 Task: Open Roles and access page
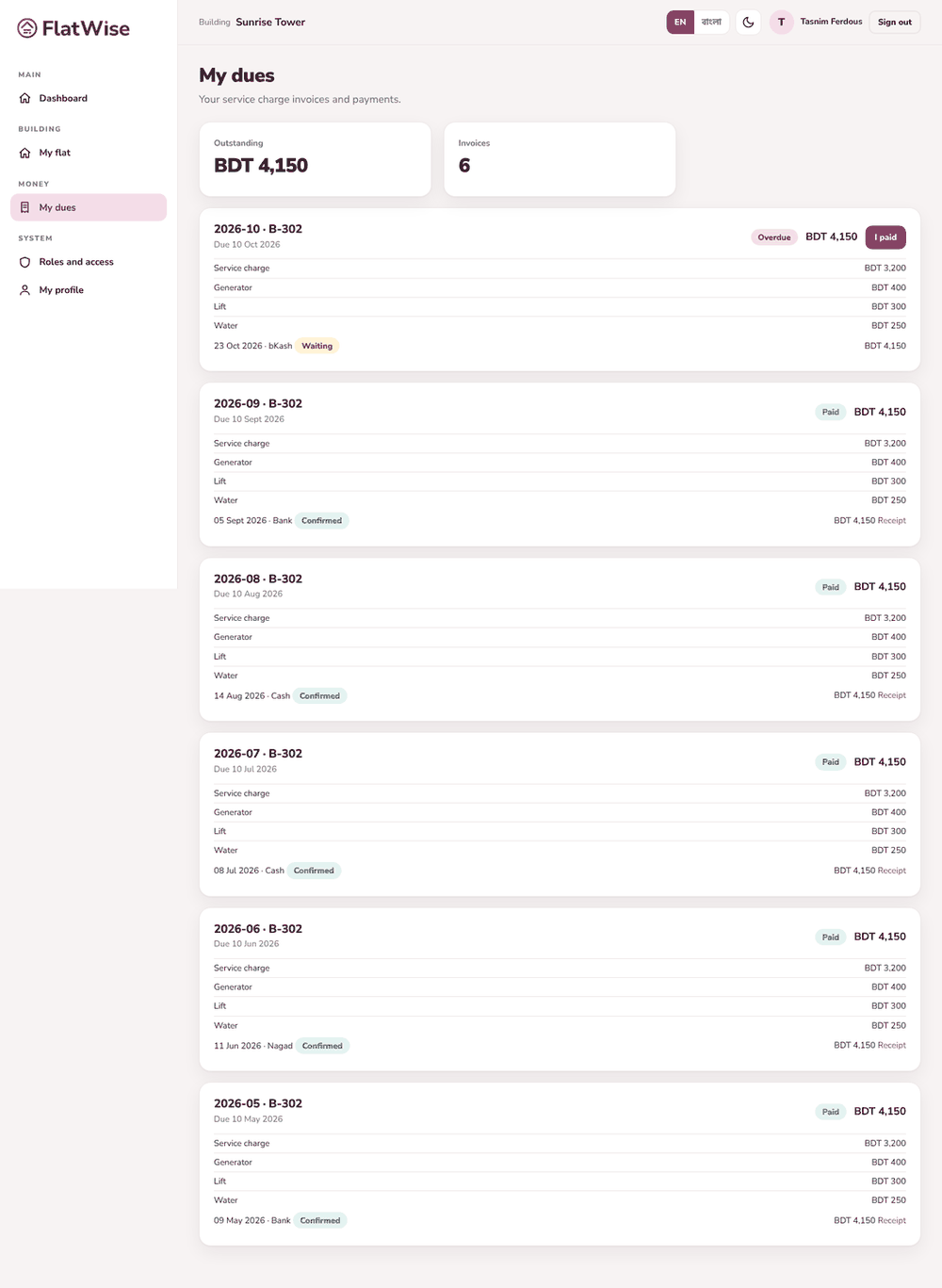89,262
